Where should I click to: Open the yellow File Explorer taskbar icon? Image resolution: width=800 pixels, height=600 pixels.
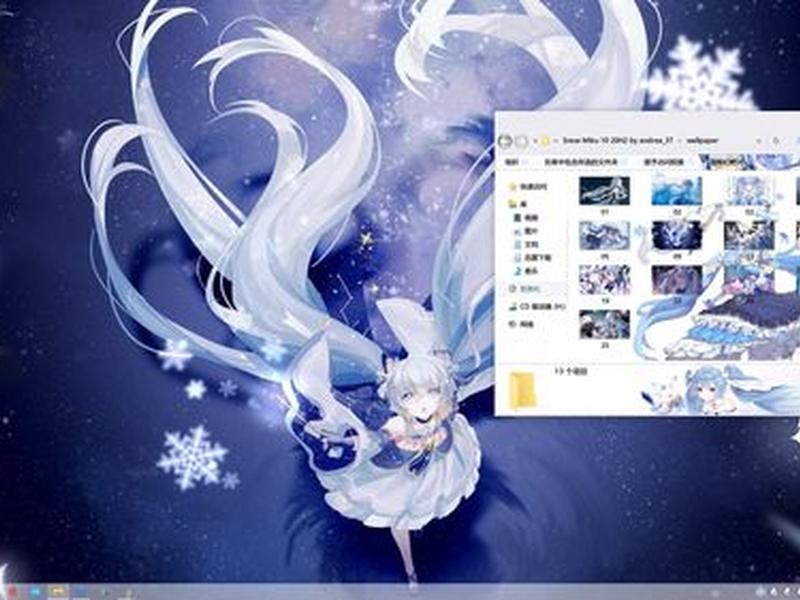58,592
